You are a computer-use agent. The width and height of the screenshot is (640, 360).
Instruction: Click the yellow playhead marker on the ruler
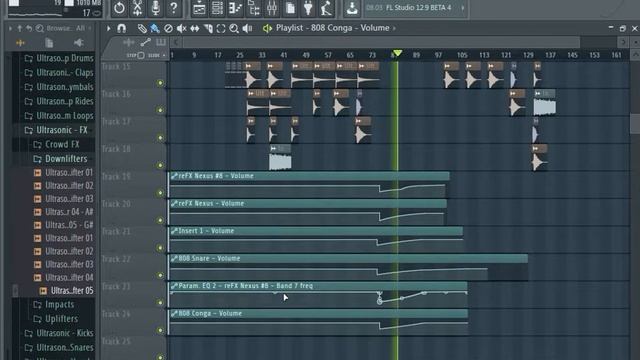point(397,53)
